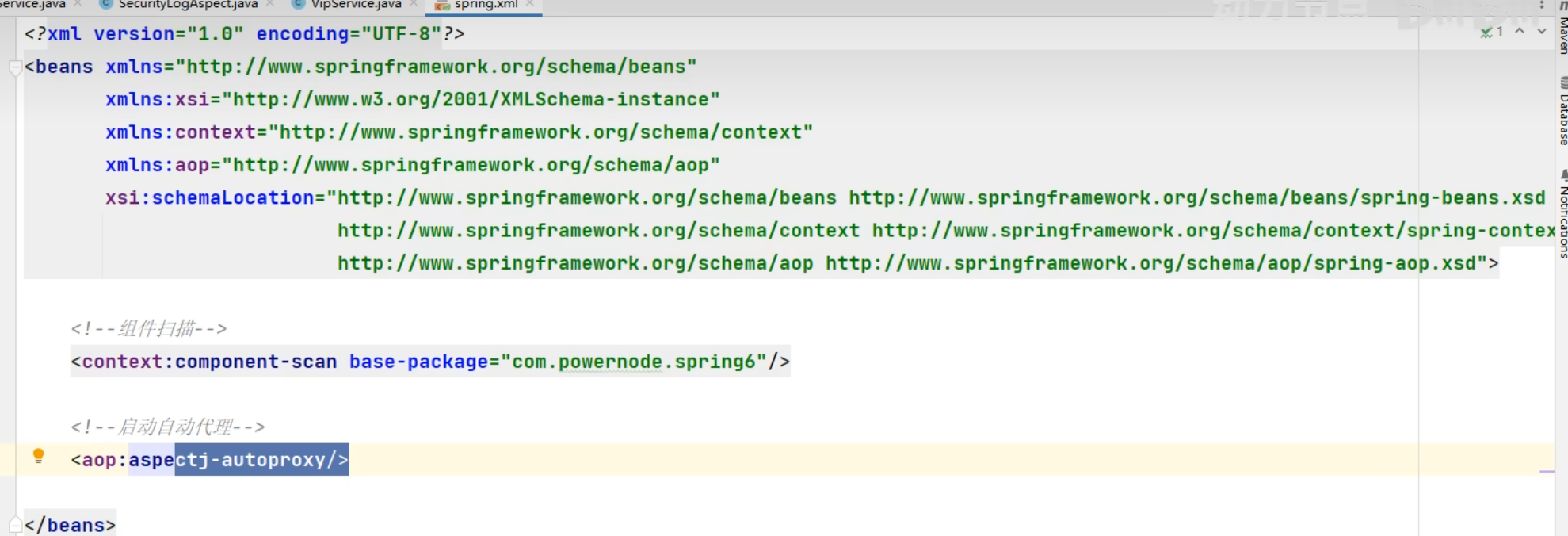Go to next highlighted problem arrow
The height and width of the screenshot is (536, 1568).
coord(1542,32)
